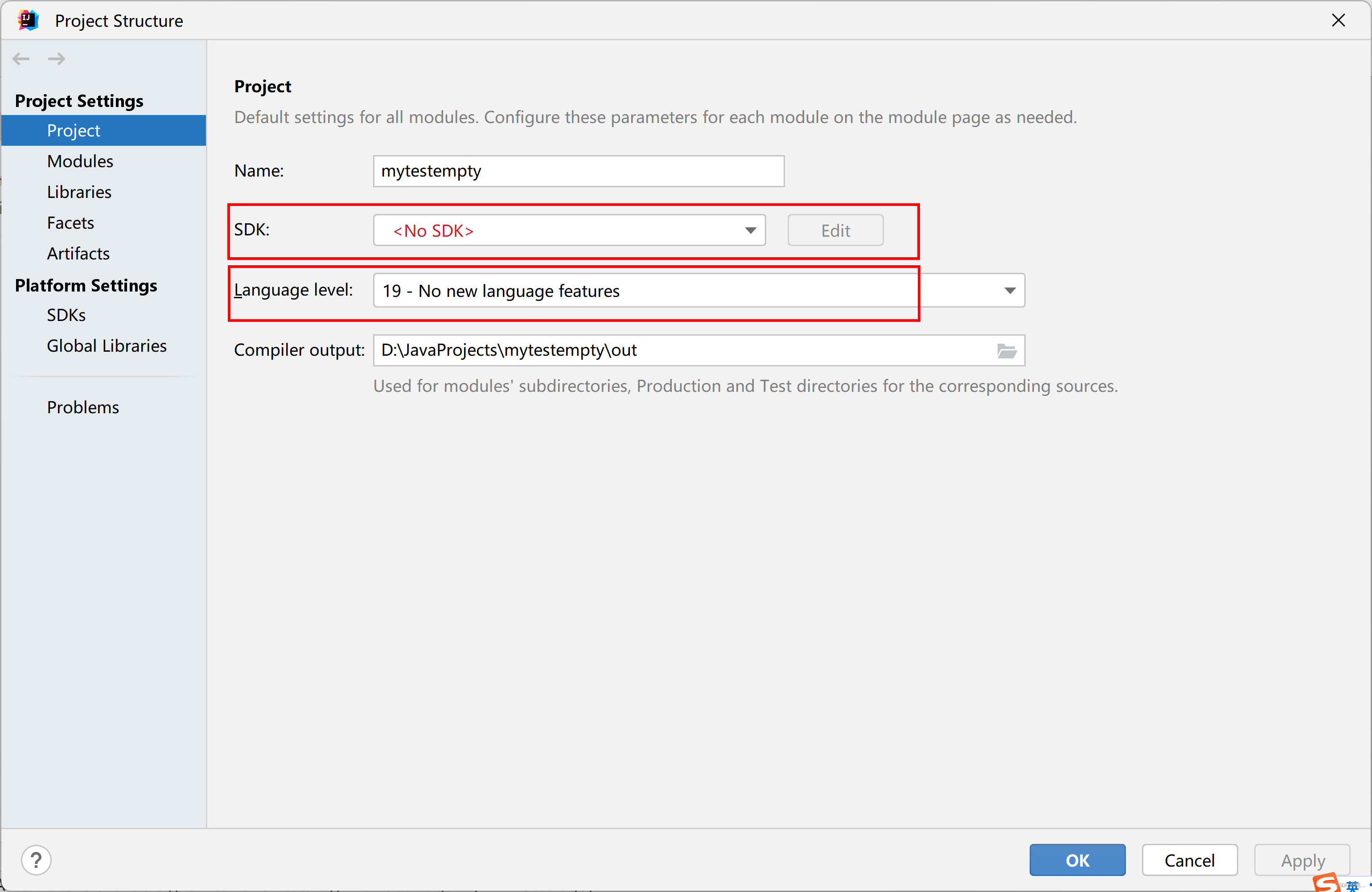Click the back navigation arrow
Screen dimensions: 1372x892
coord(21,59)
